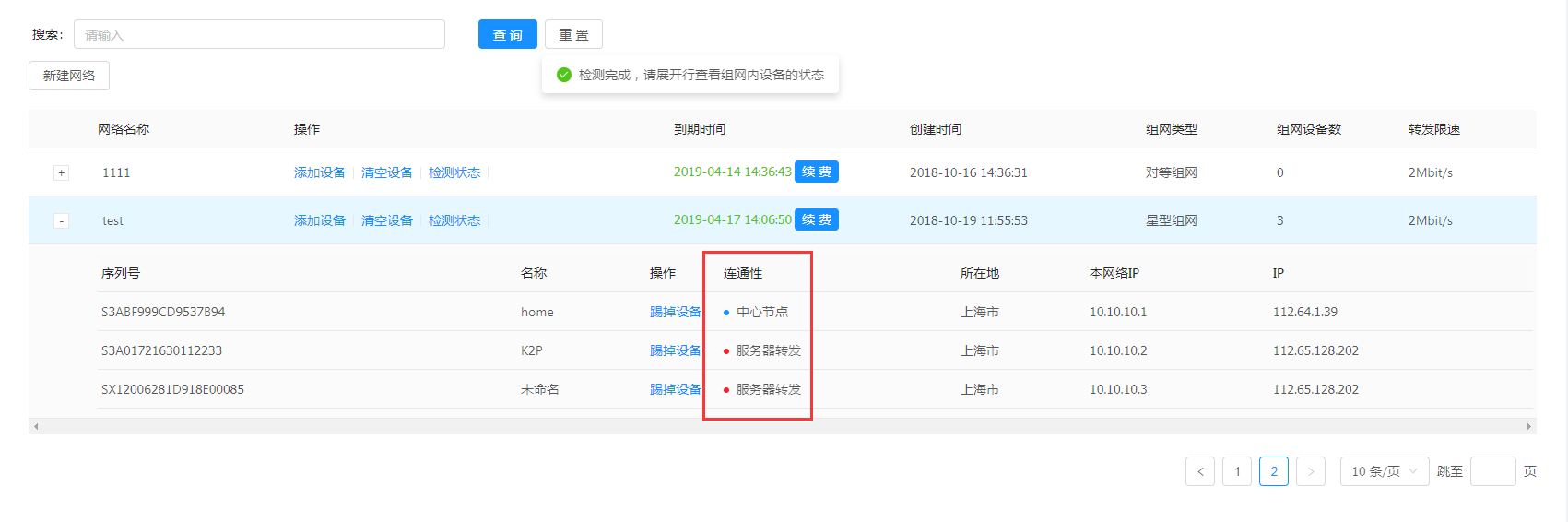
Task: Expand the 1111 network row
Action: [x=61, y=172]
